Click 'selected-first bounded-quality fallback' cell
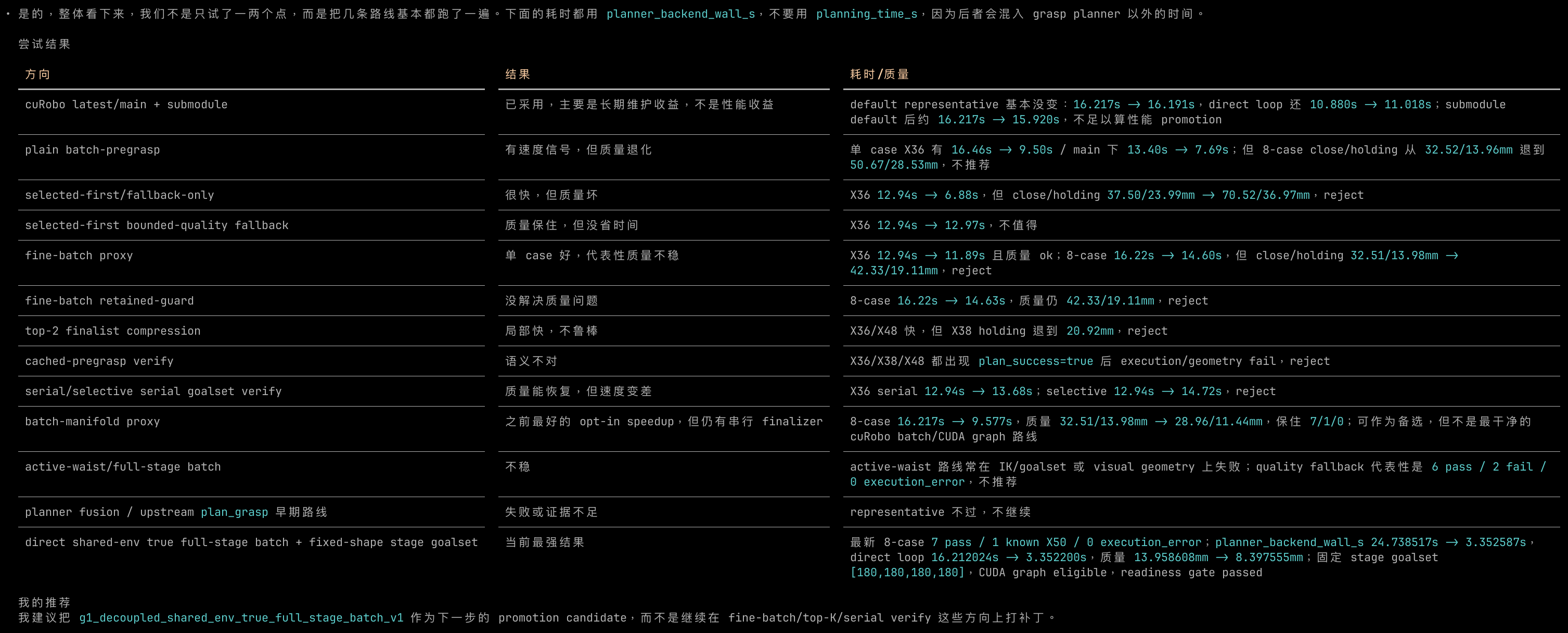The height and width of the screenshot is (633, 1568). click(157, 225)
